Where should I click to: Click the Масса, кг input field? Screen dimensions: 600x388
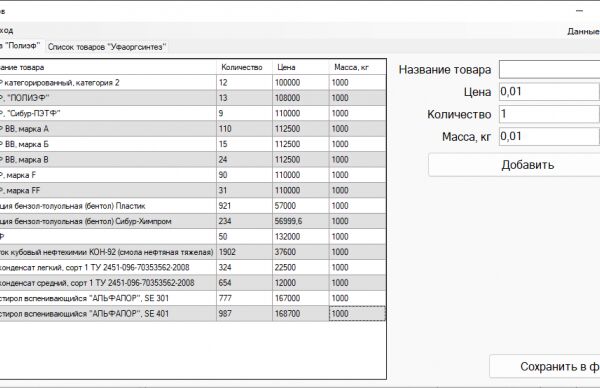coord(549,137)
